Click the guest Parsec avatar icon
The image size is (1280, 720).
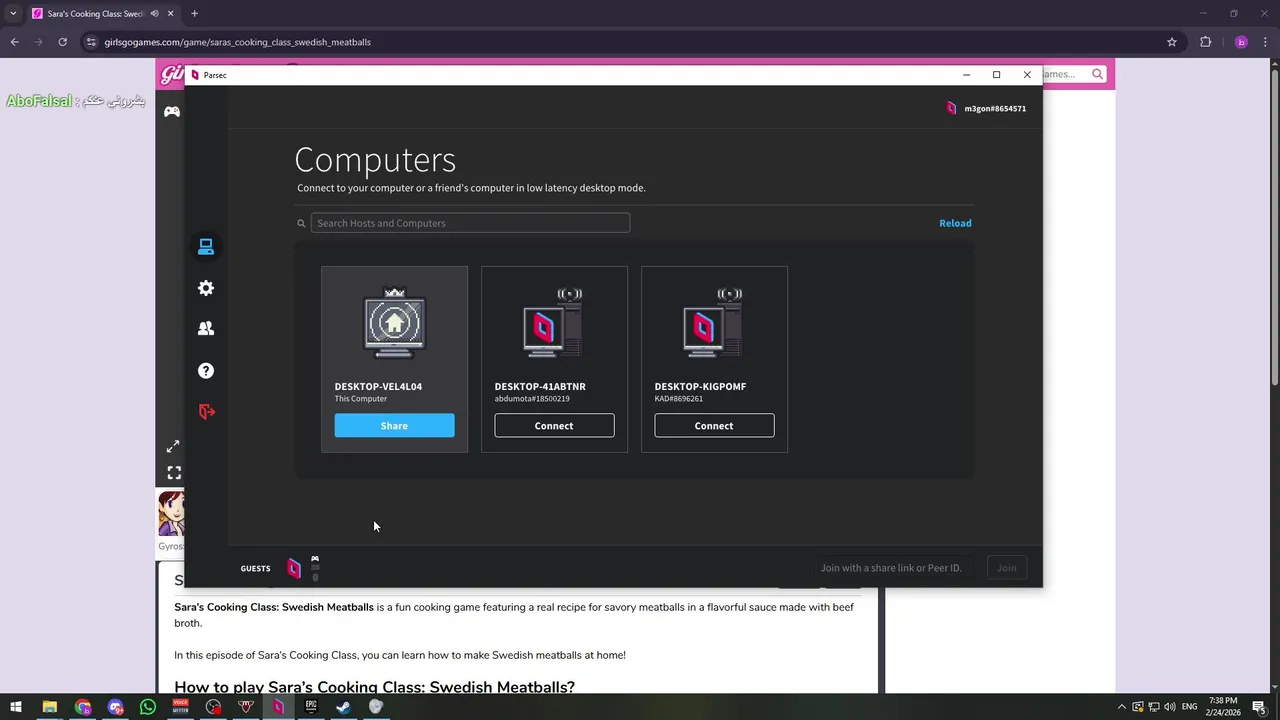click(x=294, y=568)
